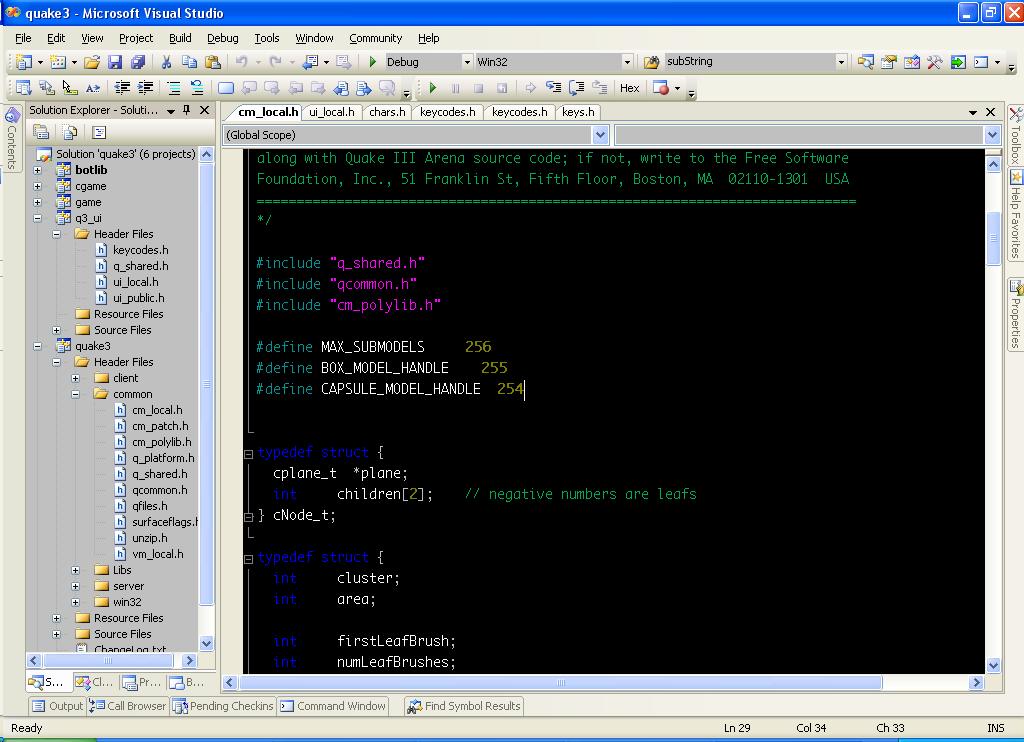Switch to the keycodes.h tab
This screenshot has height=742, width=1024.
coord(447,112)
